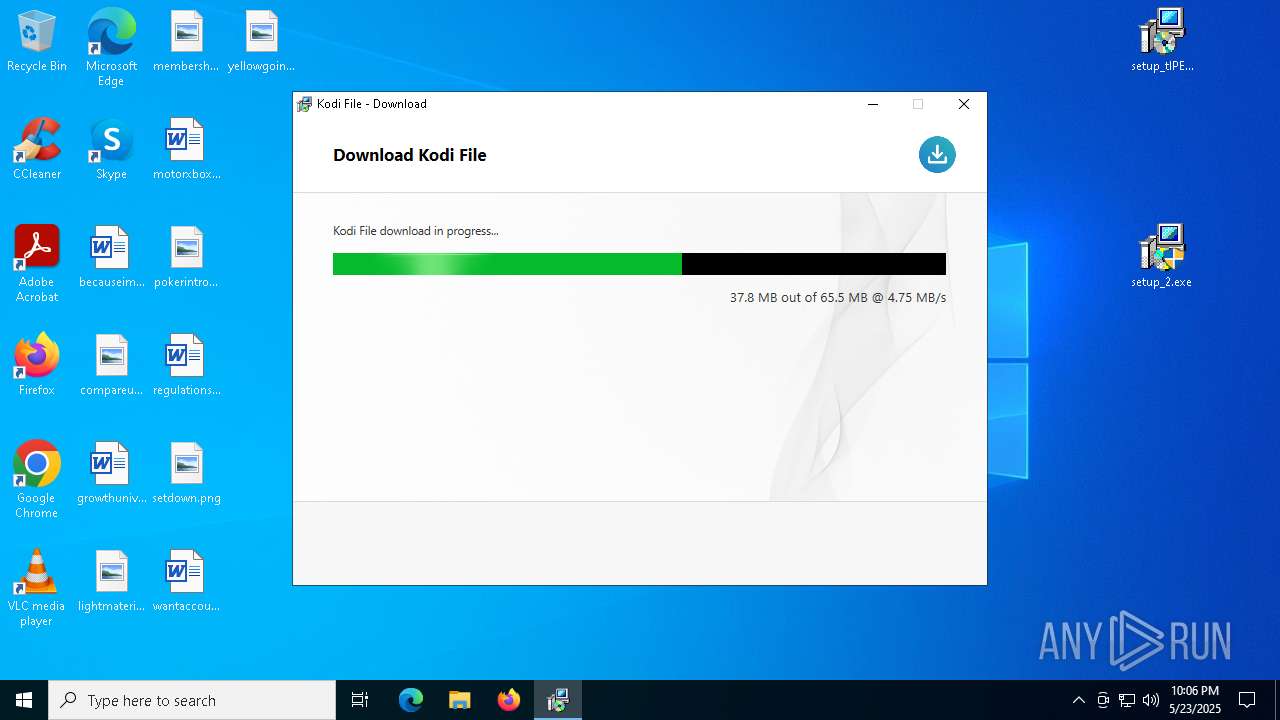Select the CCleaner desktop shortcut
Screen dimensions: 1280x720
pyautogui.click(x=37, y=150)
